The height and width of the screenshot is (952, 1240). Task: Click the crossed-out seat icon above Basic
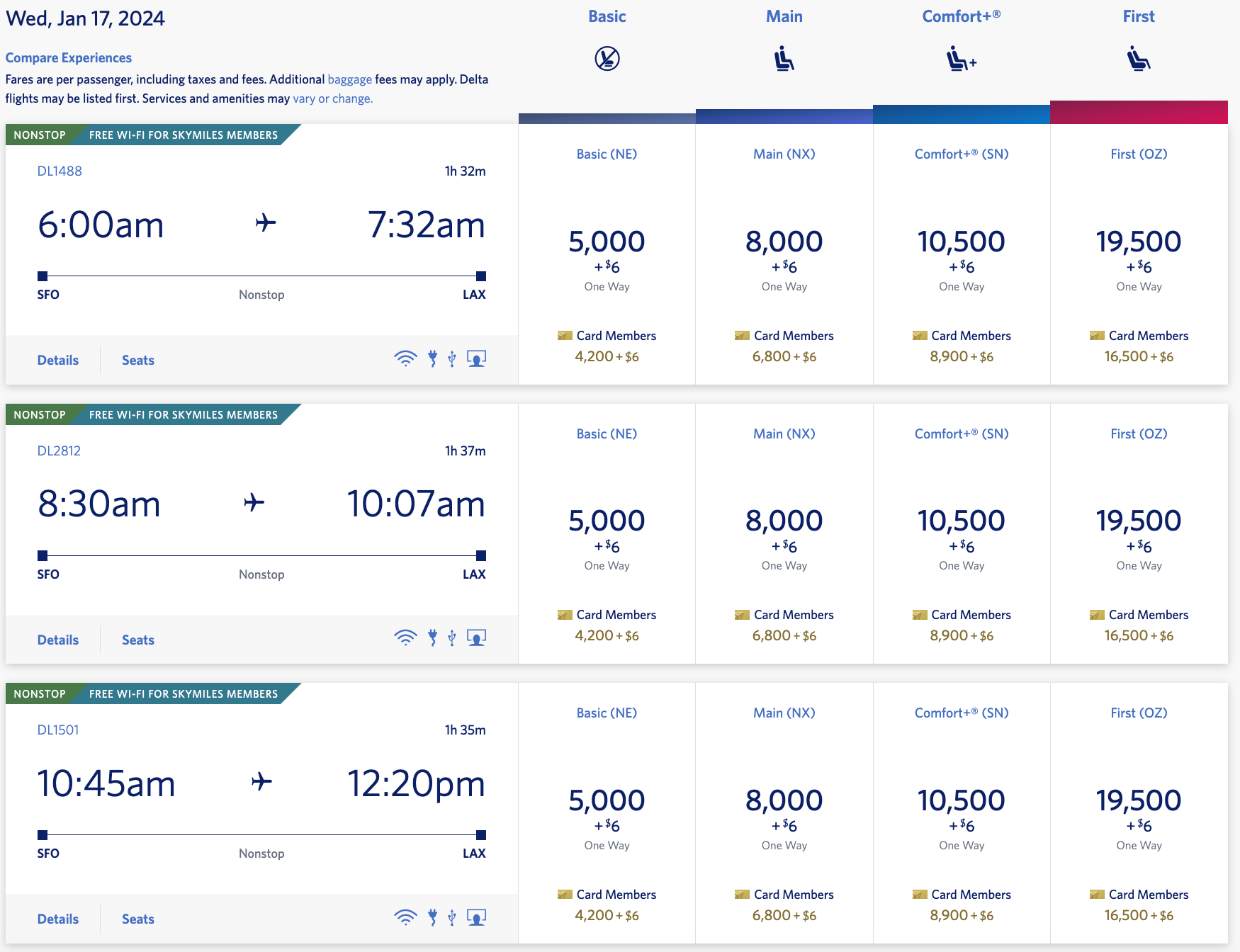pos(607,59)
